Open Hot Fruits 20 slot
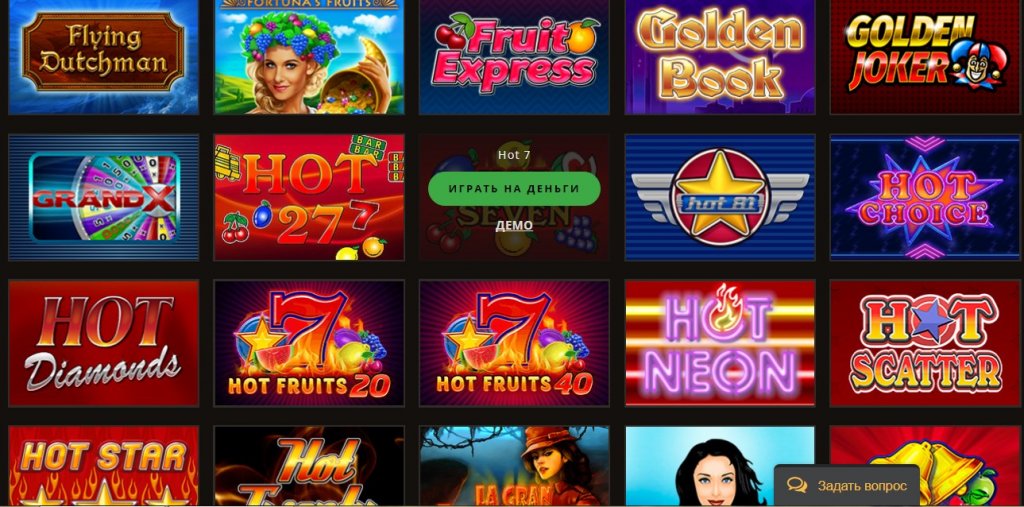Viewport: 1024px width, 507px height. click(x=309, y=343)
